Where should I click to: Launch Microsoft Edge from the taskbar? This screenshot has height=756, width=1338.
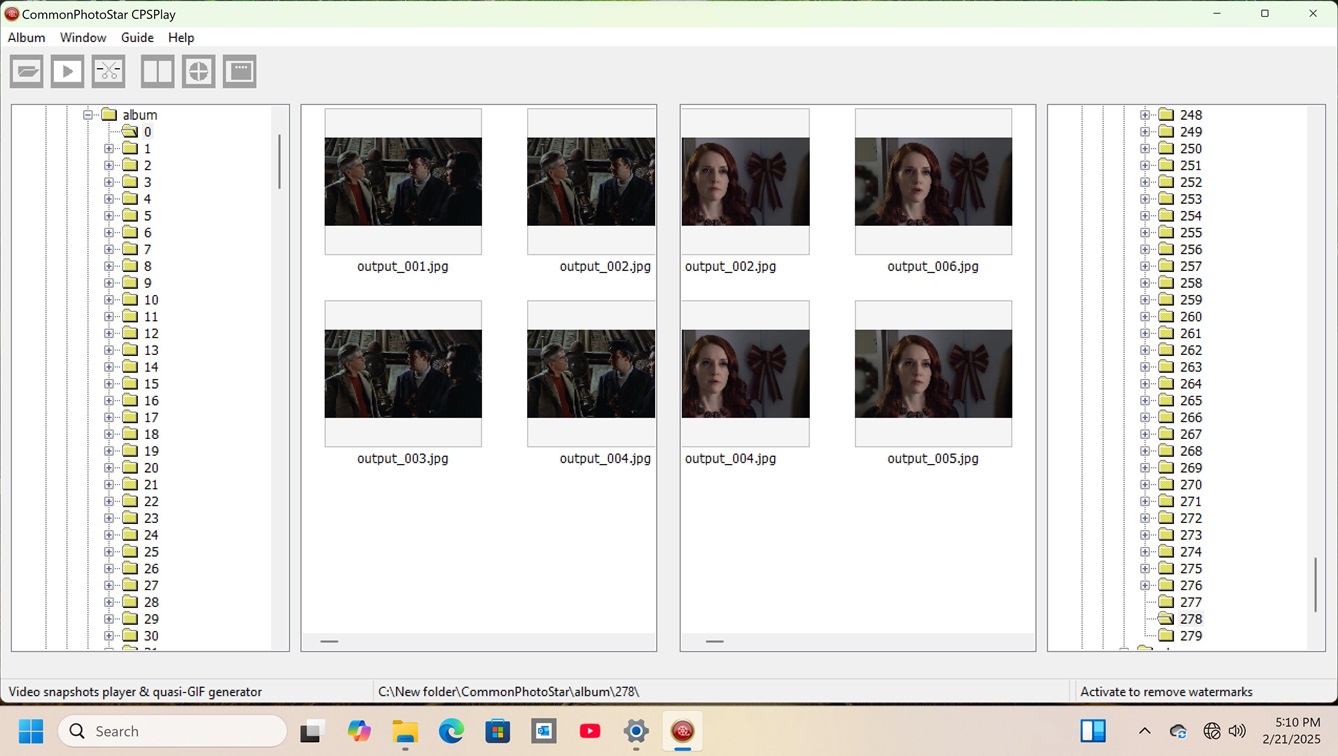[451, 731]
